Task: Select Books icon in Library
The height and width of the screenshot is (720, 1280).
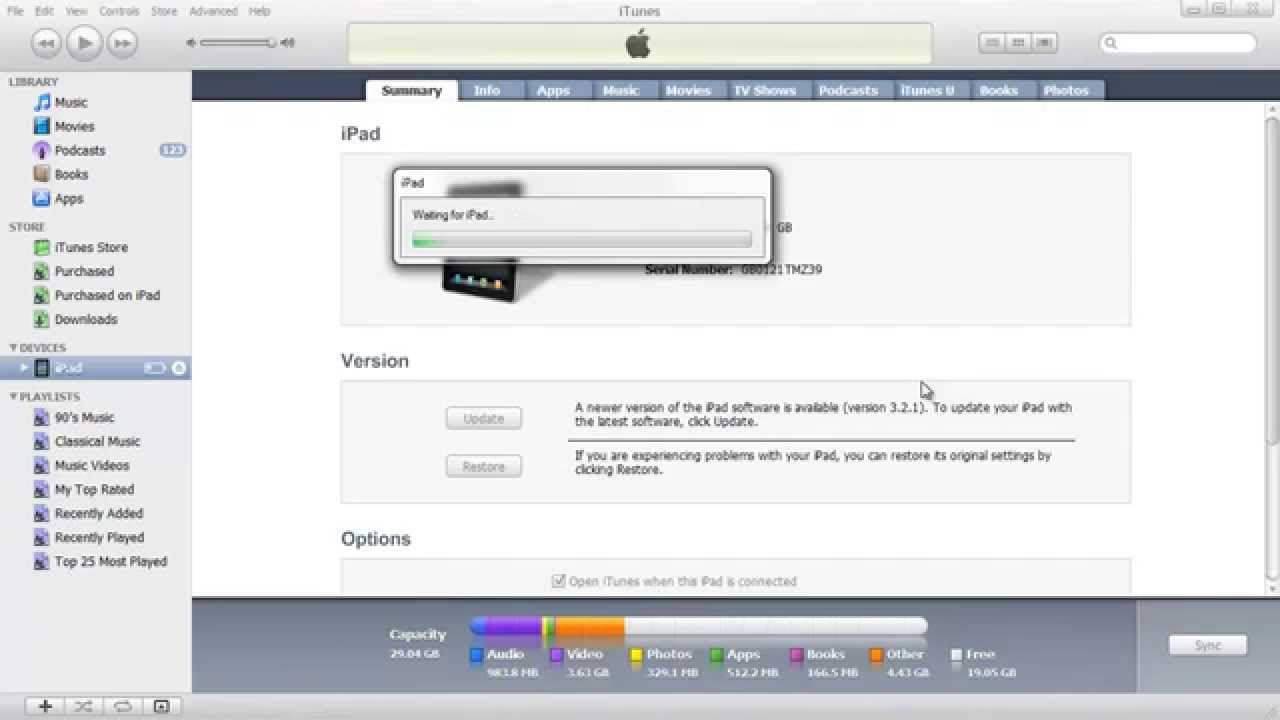Action: [42, 174]
